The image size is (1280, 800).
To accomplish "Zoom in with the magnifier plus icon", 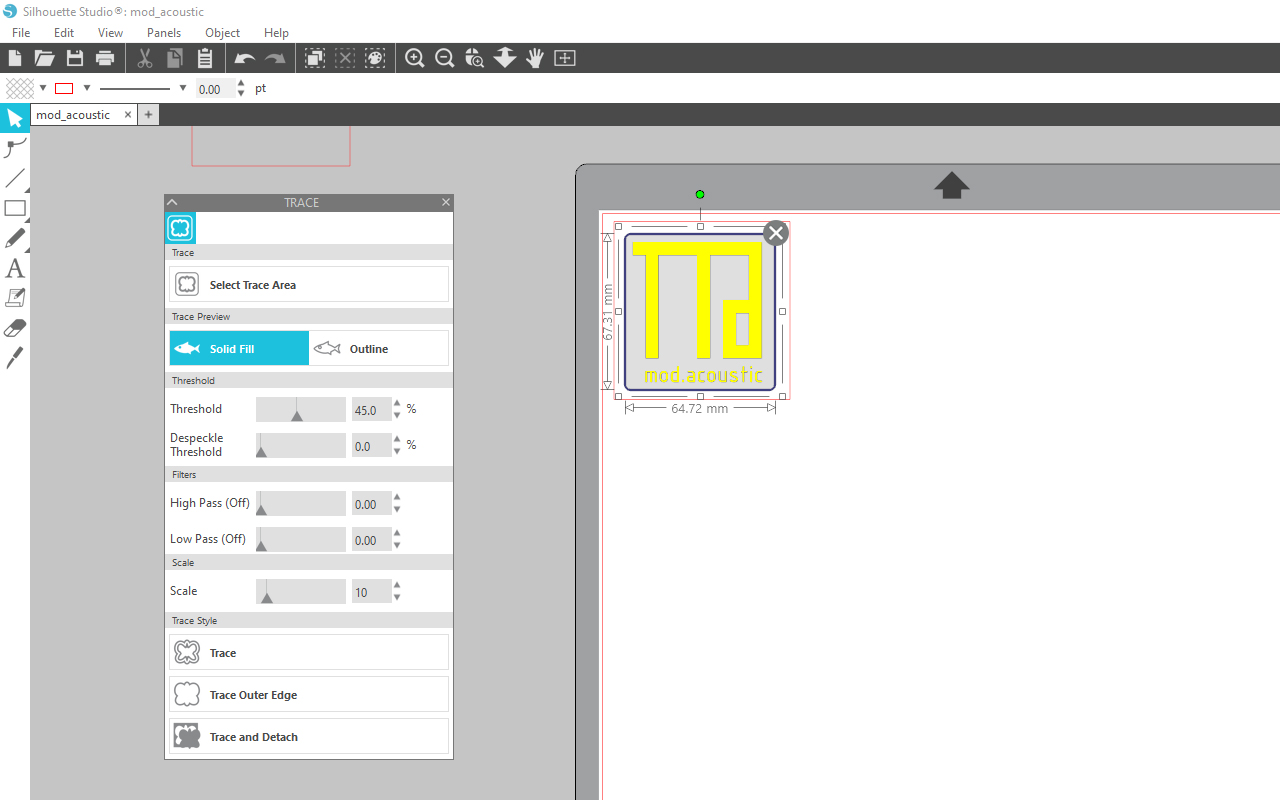I will pos(415,58).
